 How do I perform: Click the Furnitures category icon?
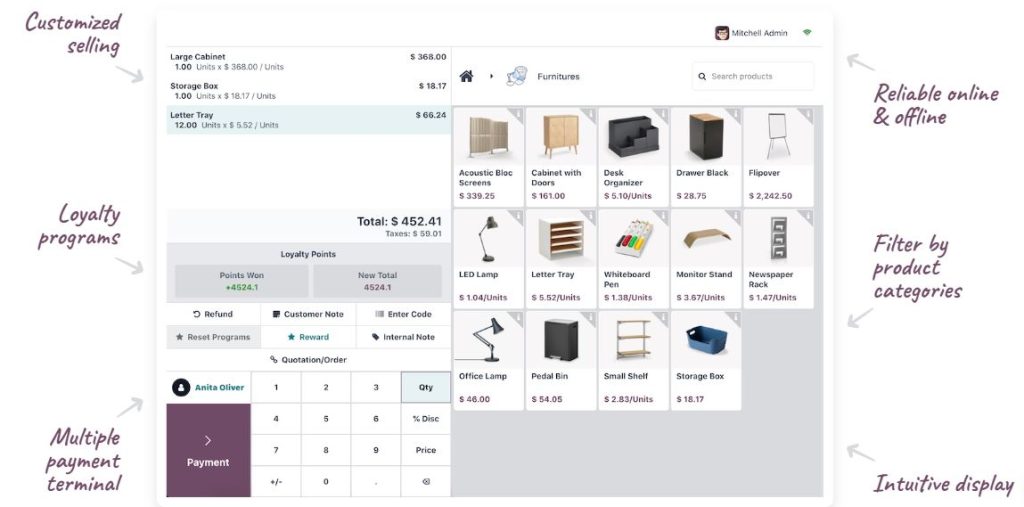[x=516, y=76]
